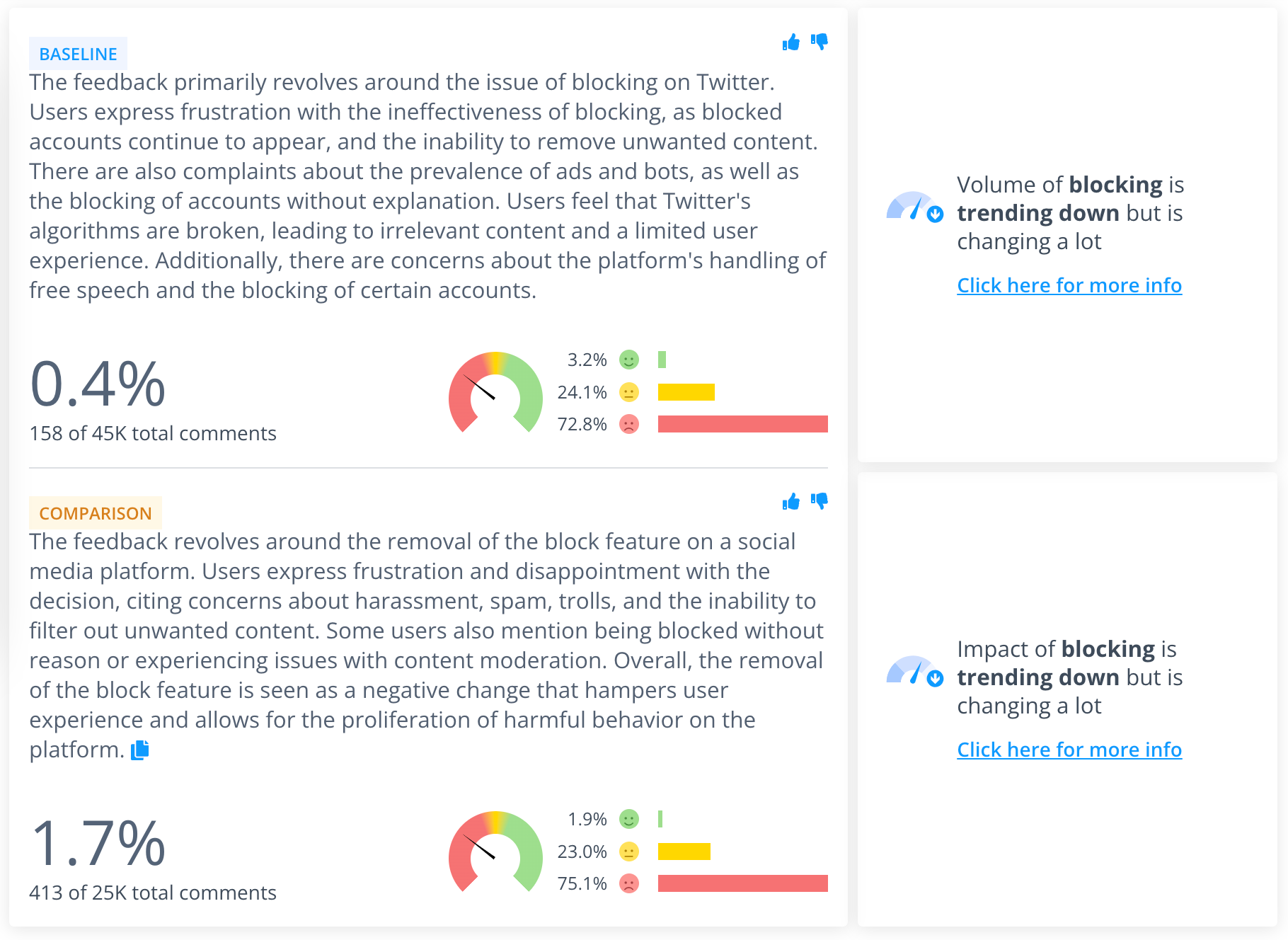Click the Volume of blocking trend gauge icon

pyautogui.click(x=914, y=206)
